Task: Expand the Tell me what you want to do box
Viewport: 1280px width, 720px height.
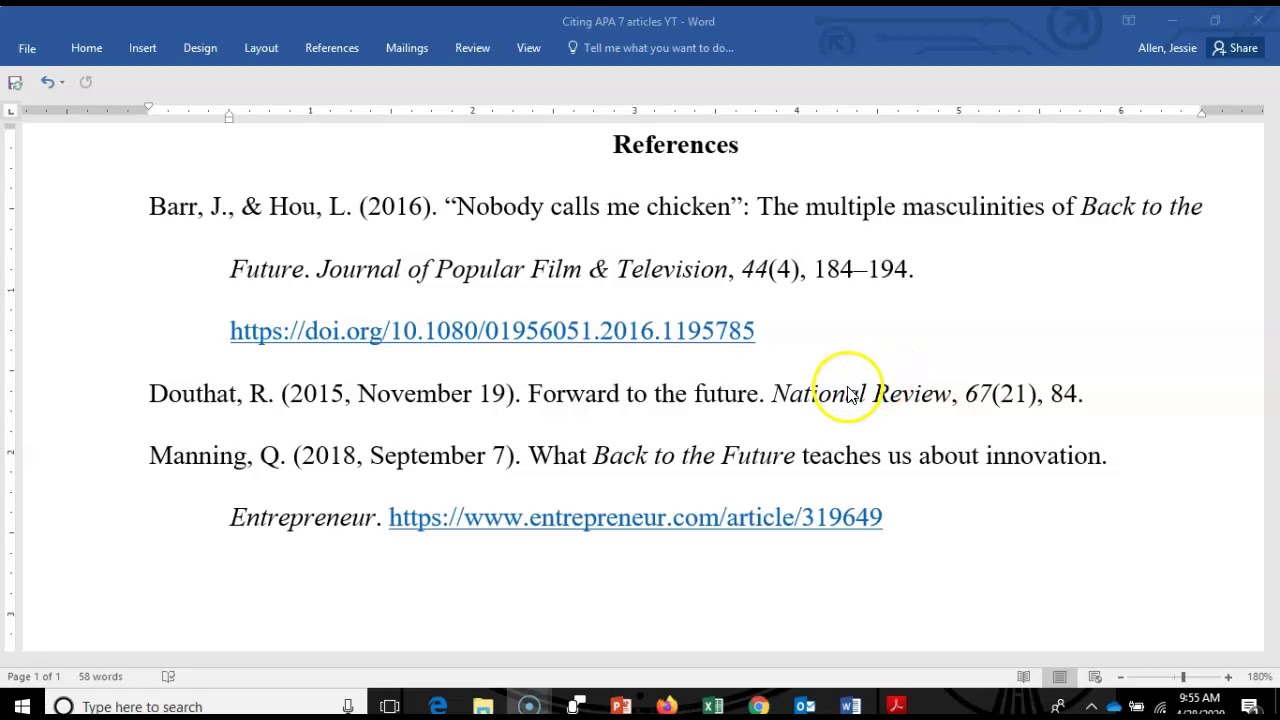Action: point(658,47)
